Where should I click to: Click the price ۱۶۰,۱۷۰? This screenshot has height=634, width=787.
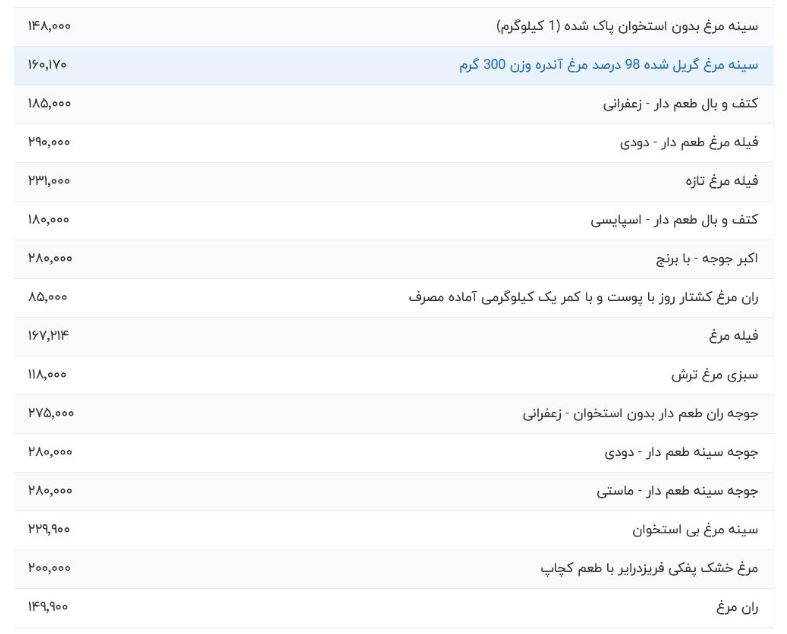[x=47, y=65]
